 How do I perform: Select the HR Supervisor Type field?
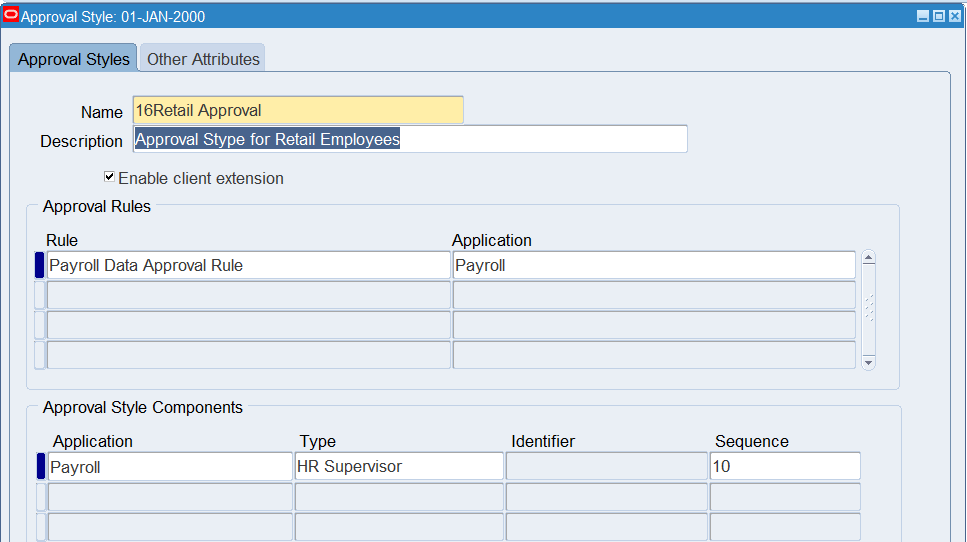click(398, 466)
